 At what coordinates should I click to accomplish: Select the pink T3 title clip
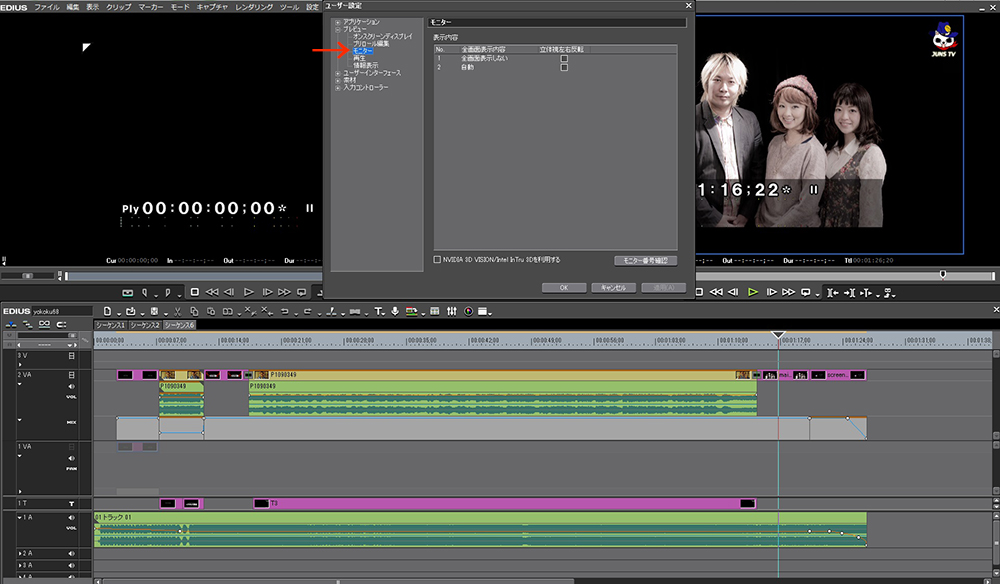click(504, 504)
